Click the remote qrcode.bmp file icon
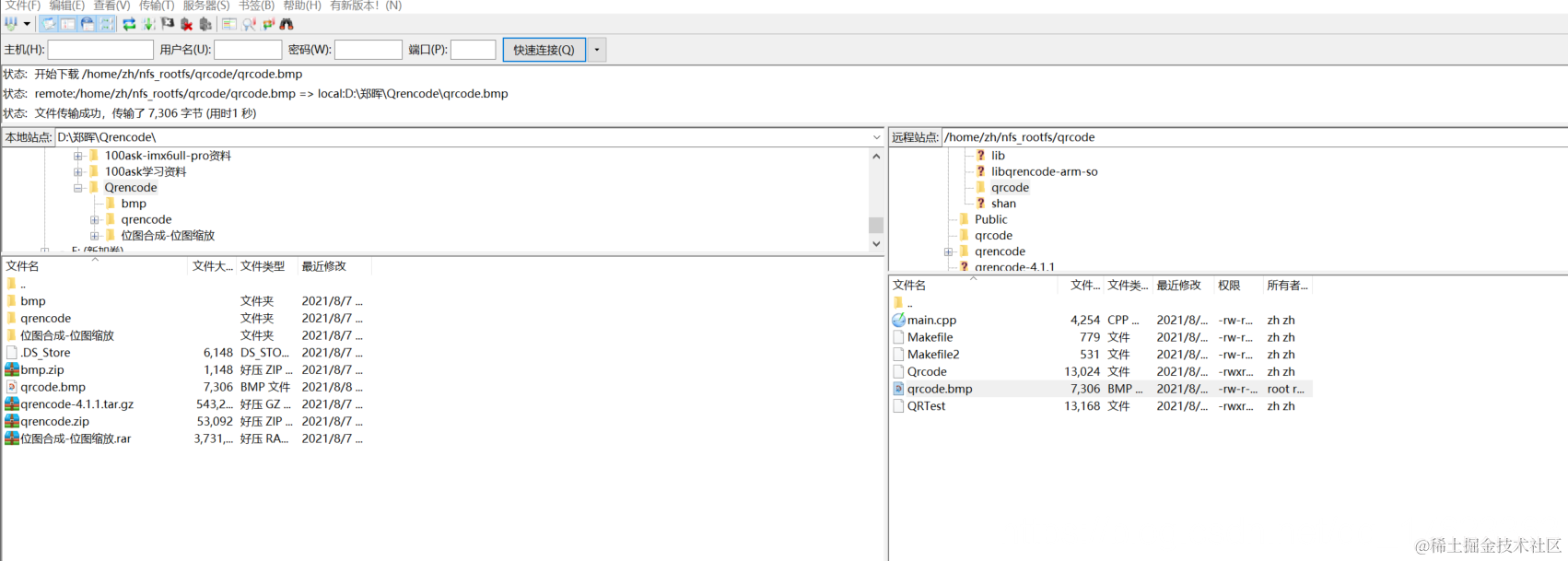 (x=898, y=389)
